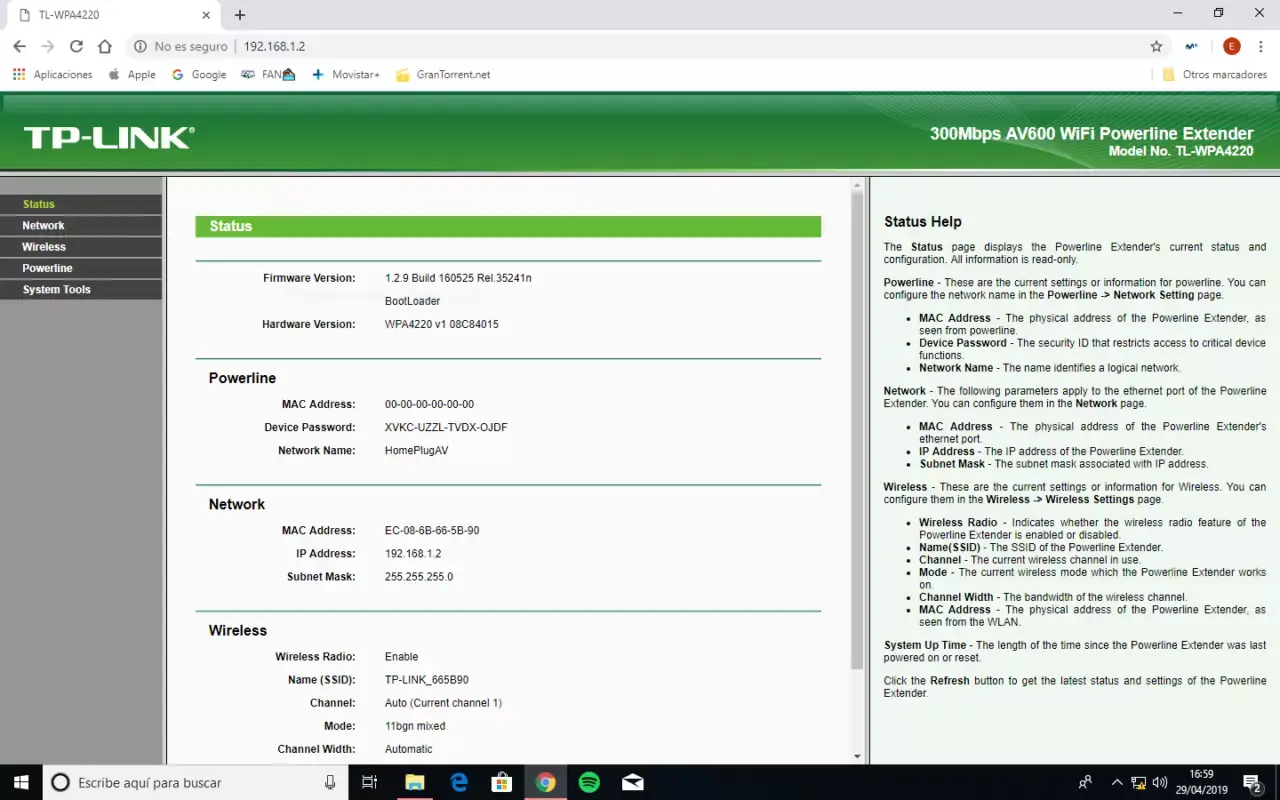
Task: Open the network status tray icon
Action: [x=1139, y=782]
